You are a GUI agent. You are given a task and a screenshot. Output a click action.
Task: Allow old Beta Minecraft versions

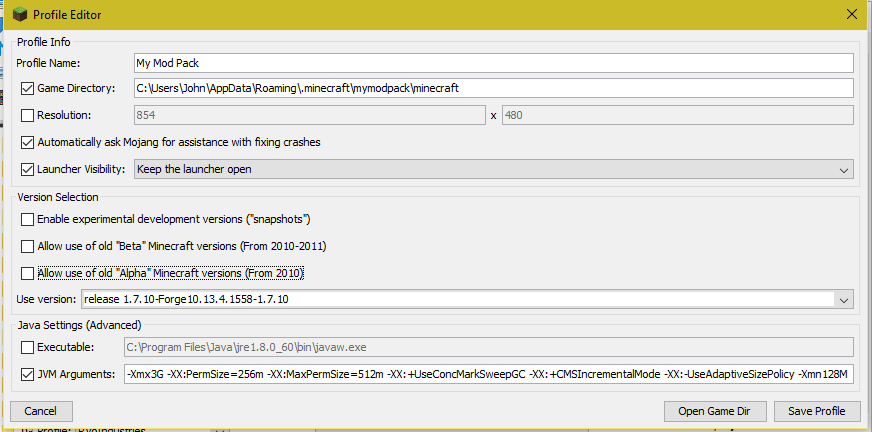(x=27, y=246)
